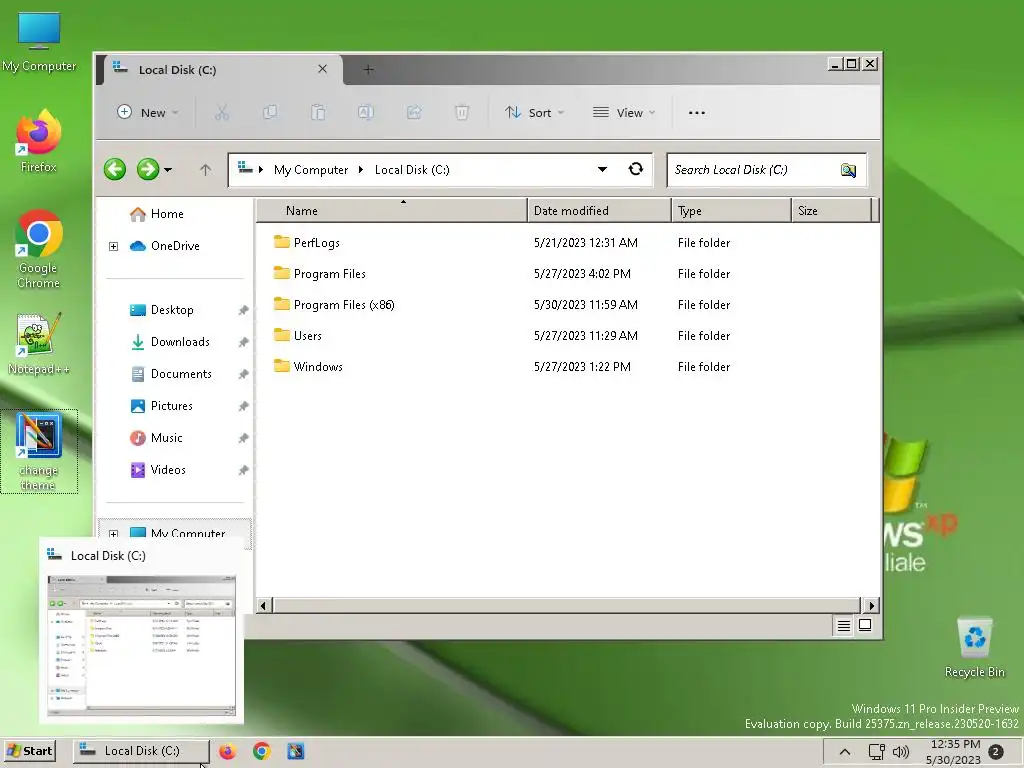
Task: Sort by Type column header
Action: click(x=731, y=210)
